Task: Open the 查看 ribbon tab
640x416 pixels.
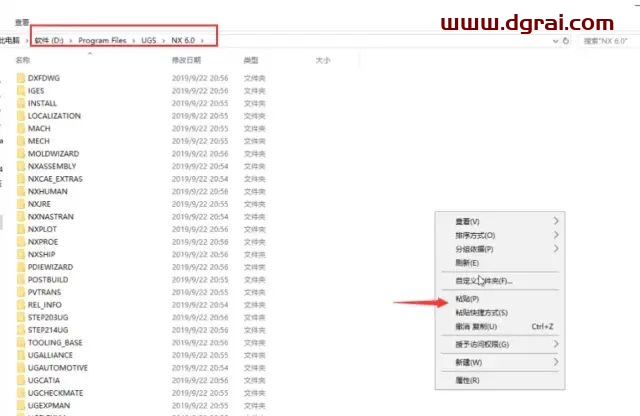Action: pos(22,22)
